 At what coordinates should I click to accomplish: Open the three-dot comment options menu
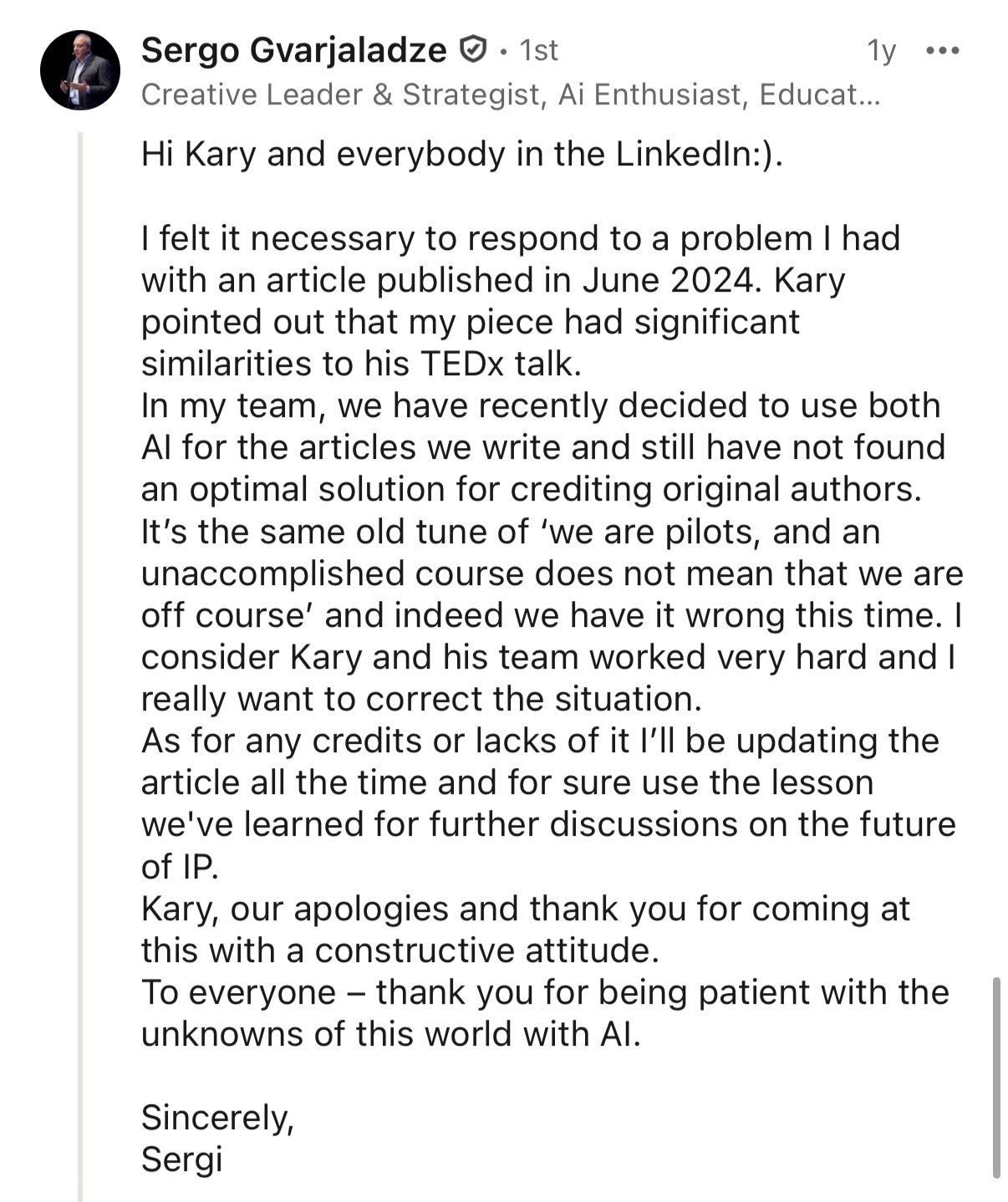[943, 51]
